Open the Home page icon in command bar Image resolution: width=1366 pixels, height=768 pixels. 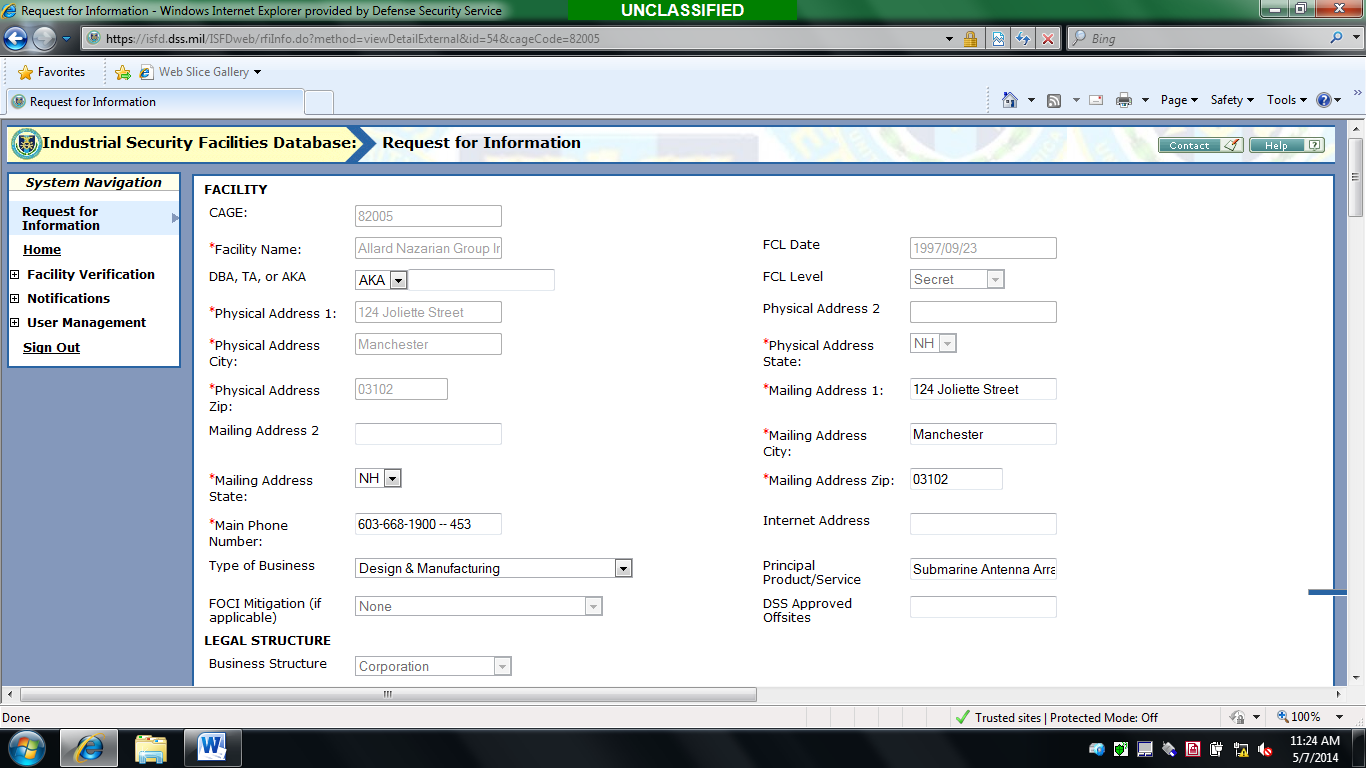point(1010,100)
